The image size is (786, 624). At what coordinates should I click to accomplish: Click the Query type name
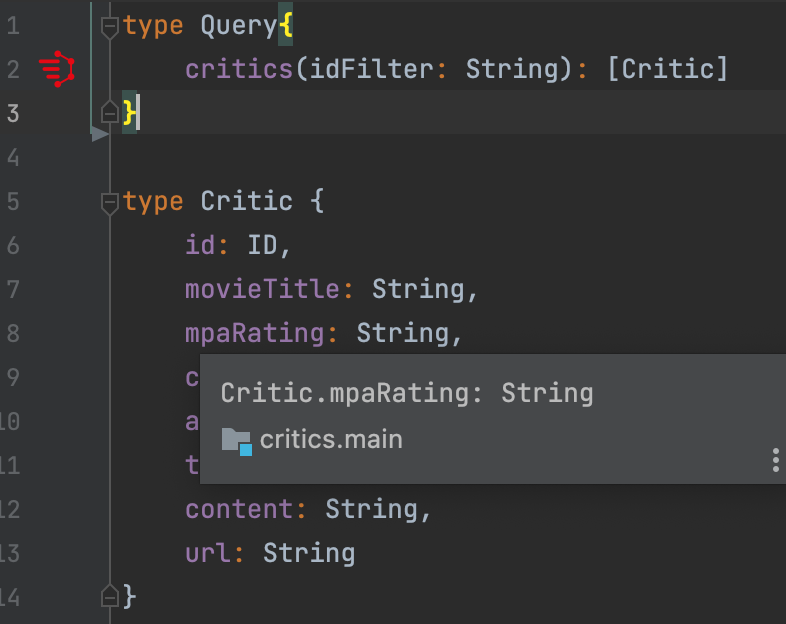click(x=238, y=27)
